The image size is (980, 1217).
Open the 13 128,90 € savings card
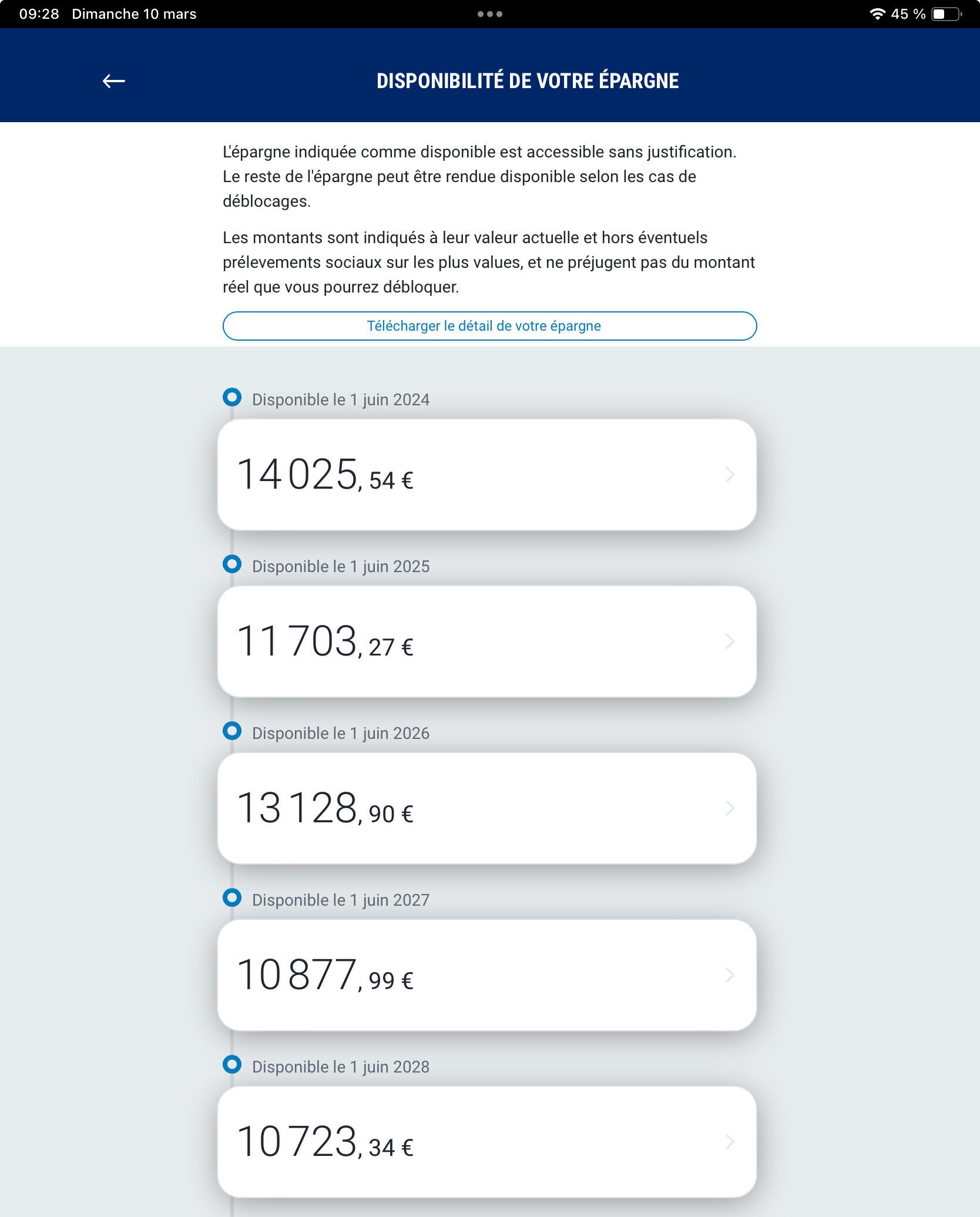coord(486,808)
